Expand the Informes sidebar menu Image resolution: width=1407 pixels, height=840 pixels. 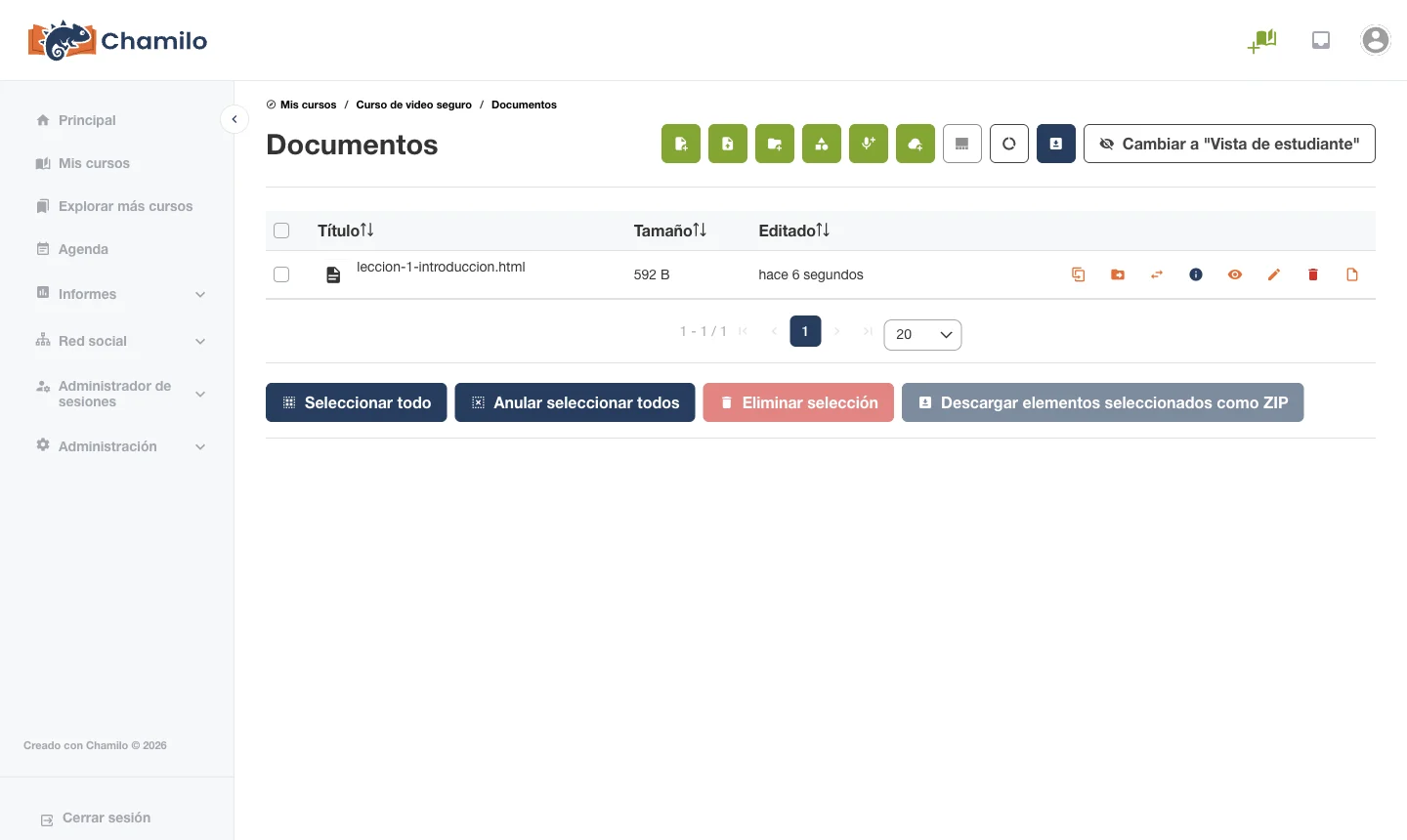(121, 294)
